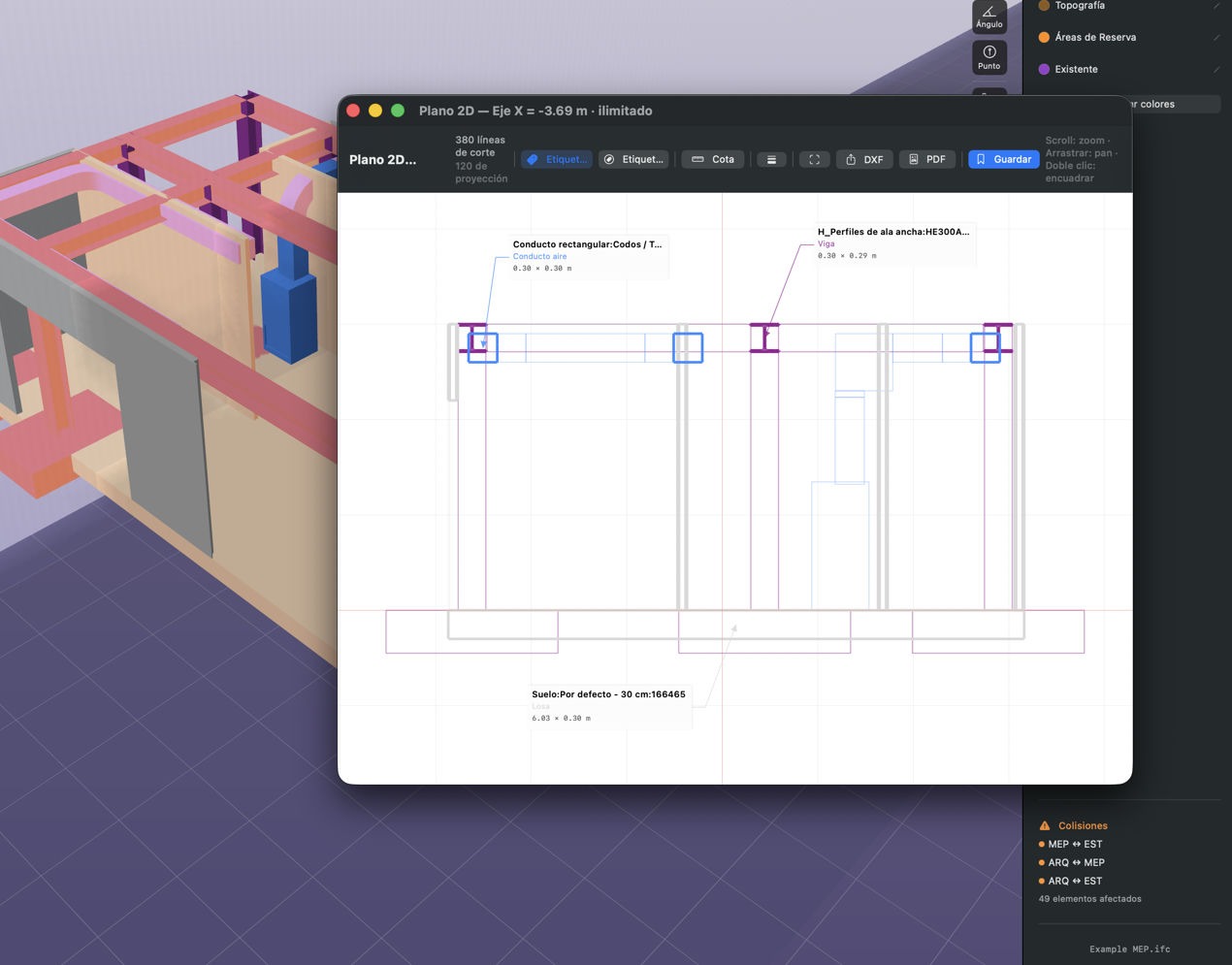Select the Punto measurement tool
1232x965 pixels.
pyautogui.click(x=989, y=57)
